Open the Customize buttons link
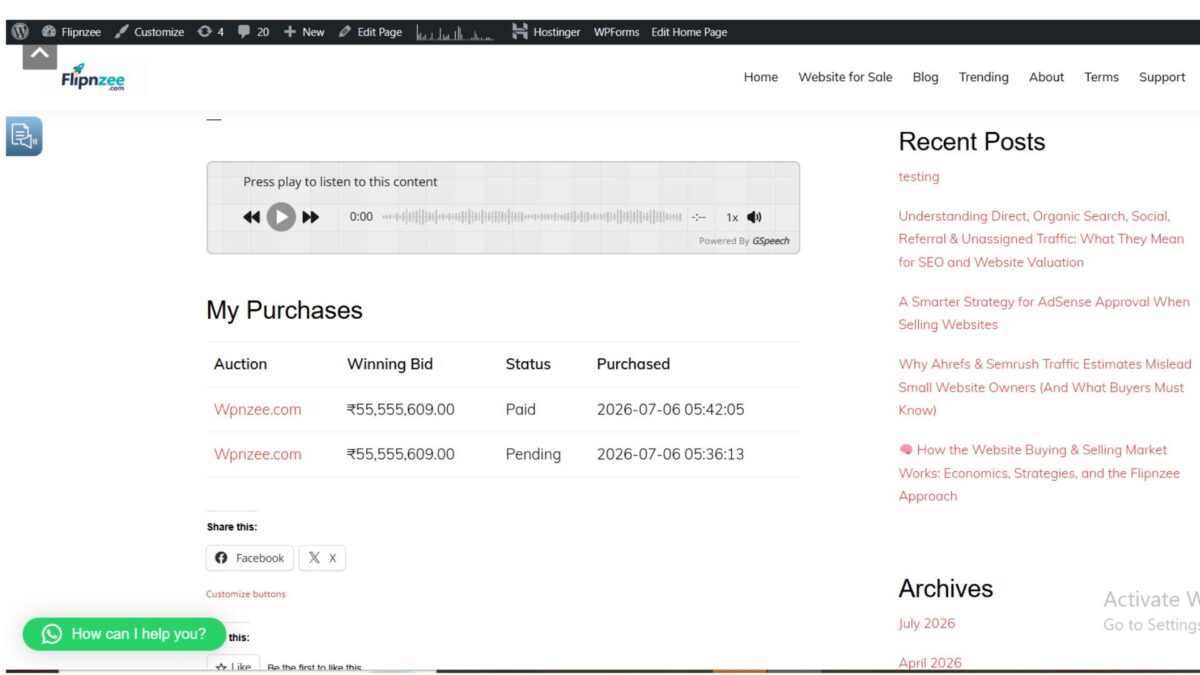This screenshot has height=675, width=1200. (246, 594)
